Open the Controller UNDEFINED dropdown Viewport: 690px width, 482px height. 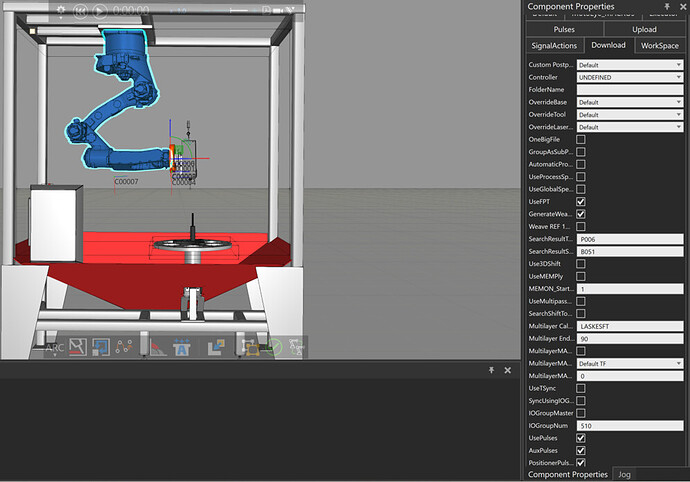tap(630, 77)
